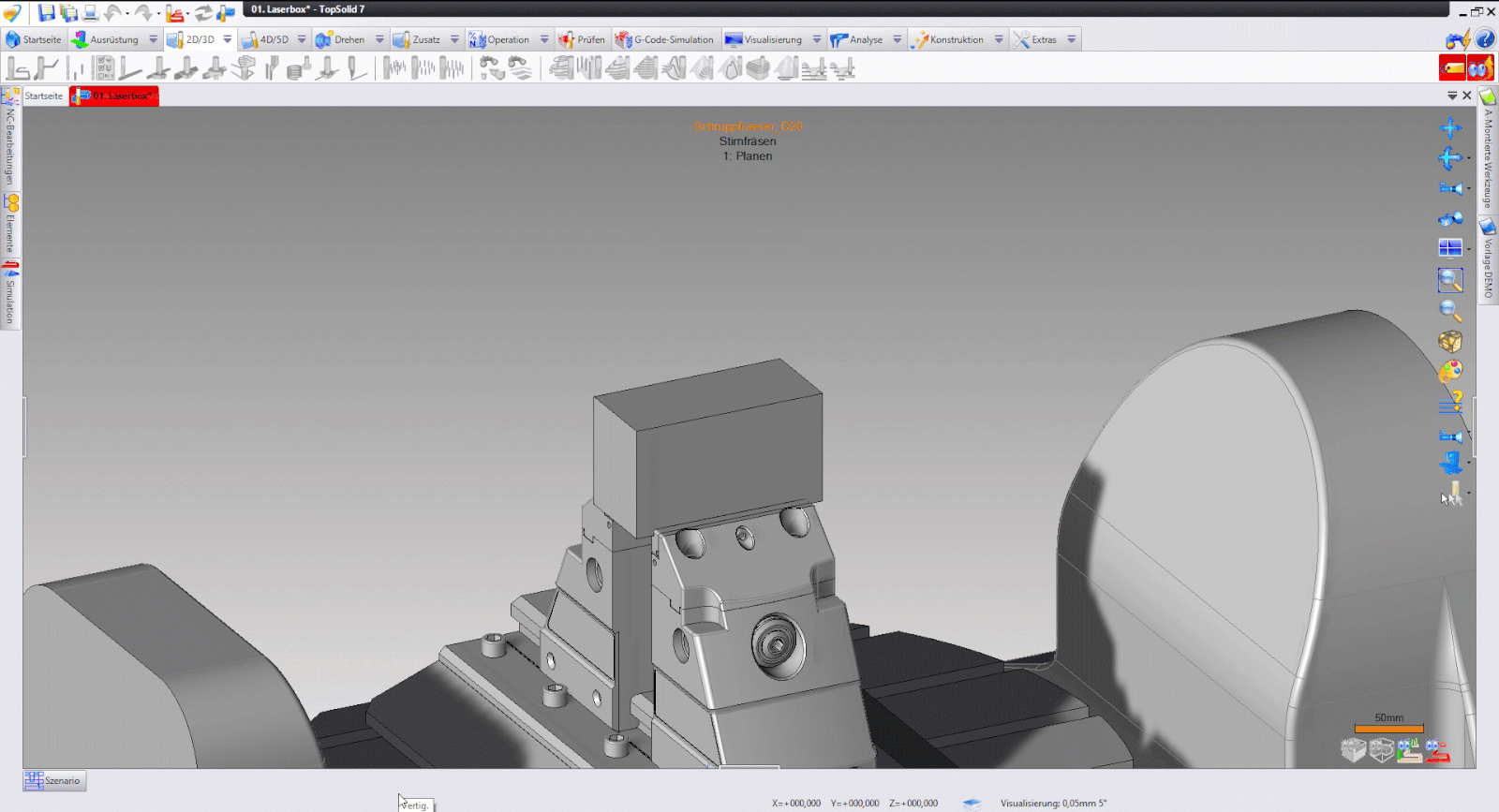Click the textured cube rendering mode icon
This screenshot has width=1499, height=812.
pos(1450,341)
